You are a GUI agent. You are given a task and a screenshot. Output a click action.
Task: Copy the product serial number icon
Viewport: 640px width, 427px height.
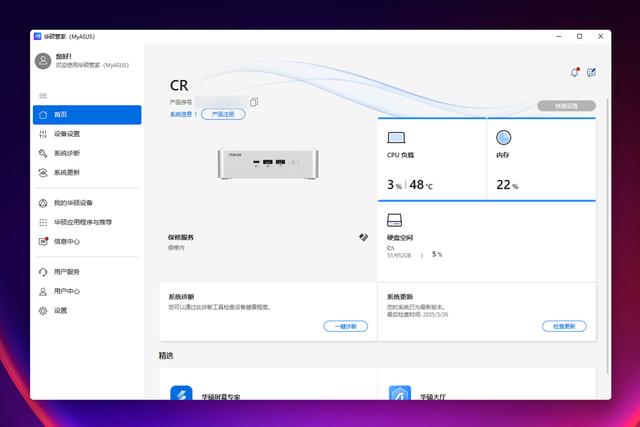[254, 102]
